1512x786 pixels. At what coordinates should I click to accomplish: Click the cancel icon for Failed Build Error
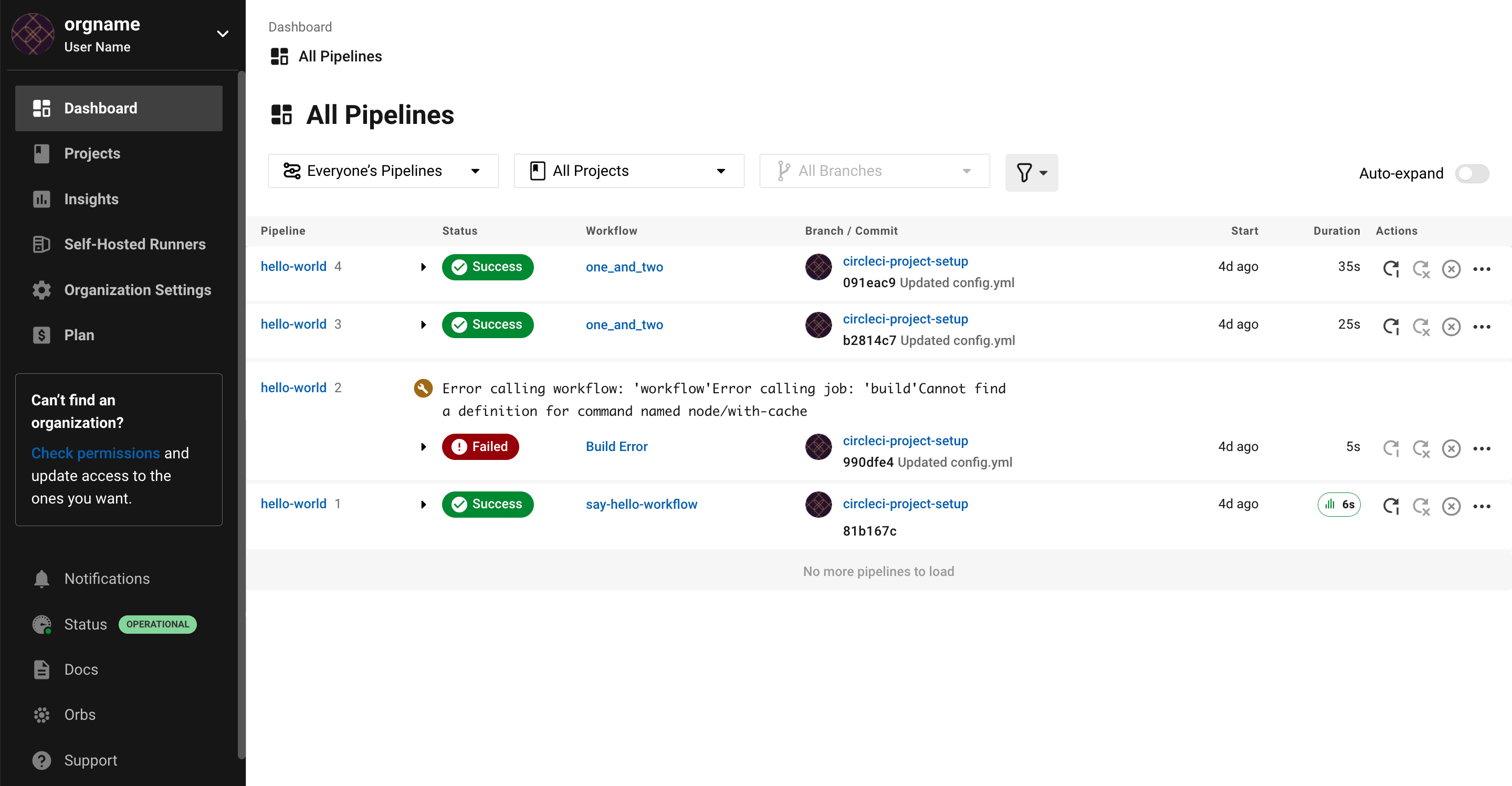1452,446
